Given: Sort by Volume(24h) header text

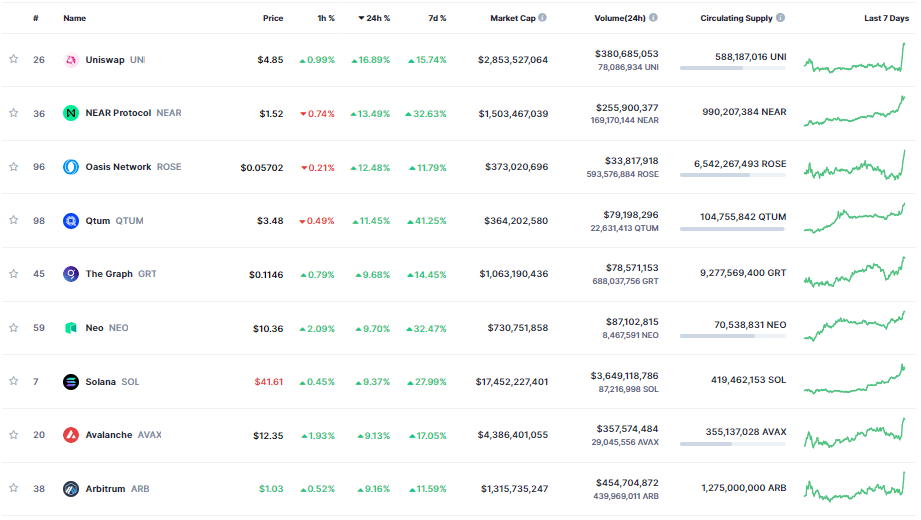Looking at the screenshot, I should point(620,18).
